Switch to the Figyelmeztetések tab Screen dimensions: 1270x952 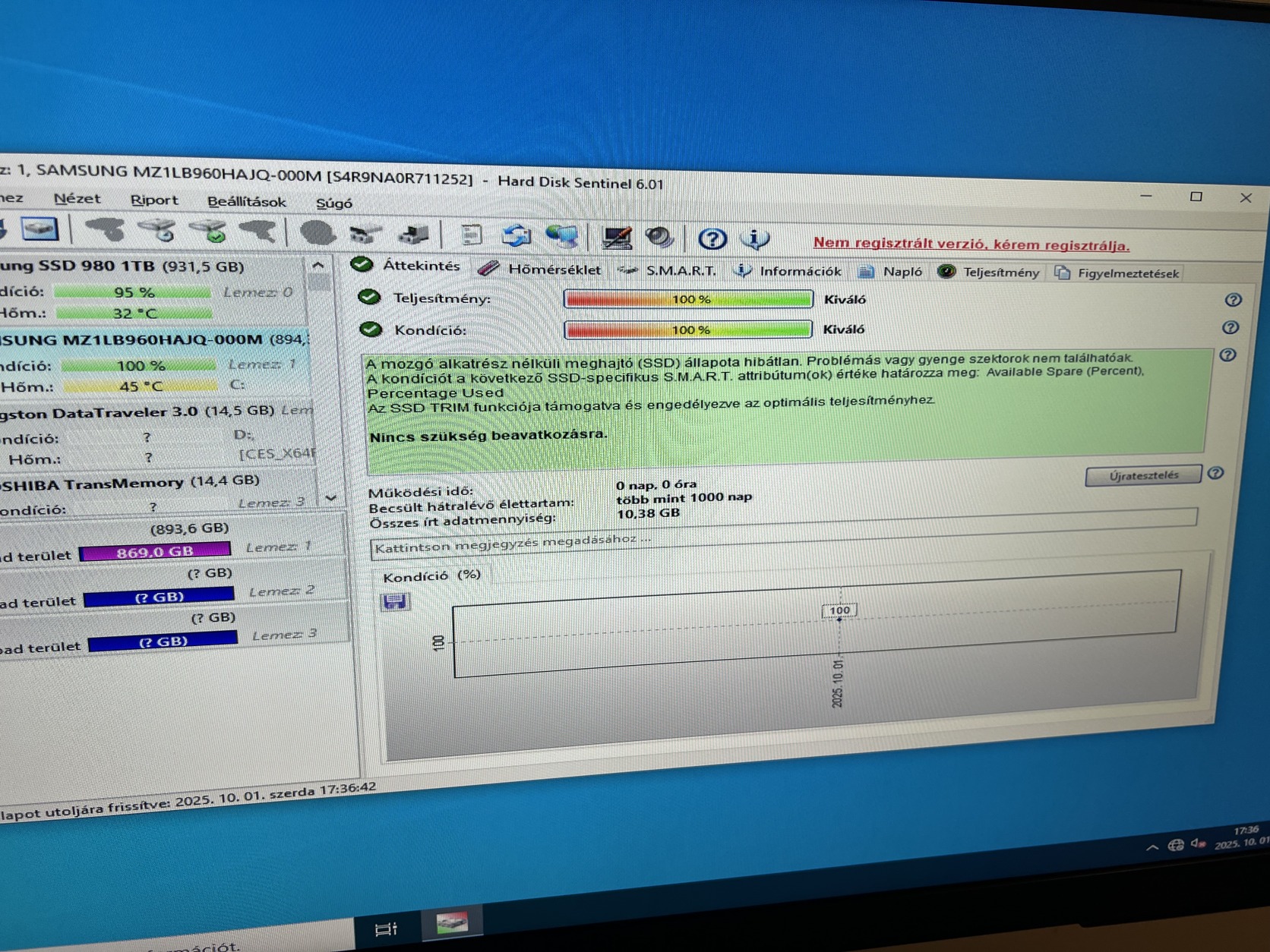pos(1117,273)
